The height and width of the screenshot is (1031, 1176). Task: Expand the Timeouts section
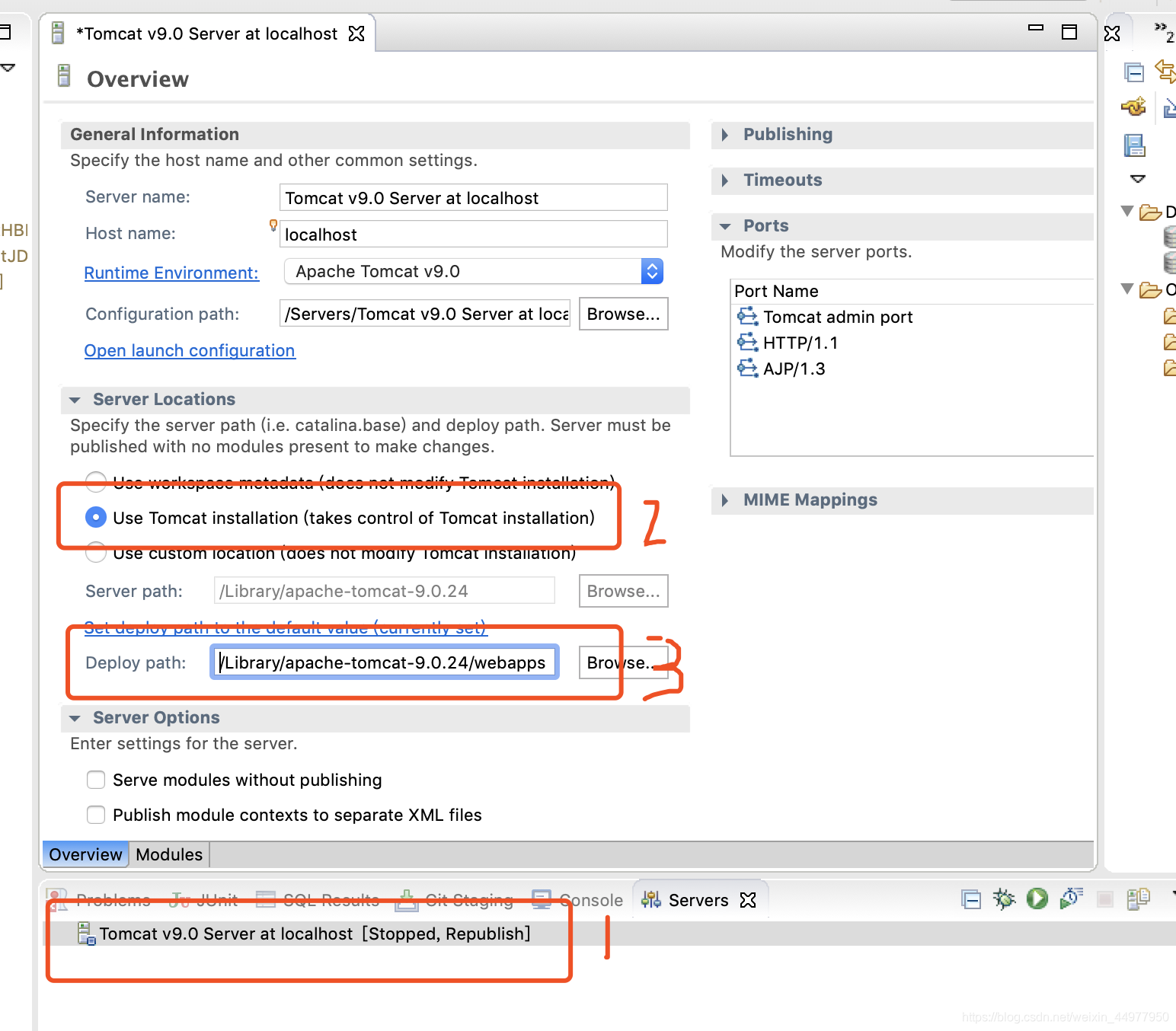point(726,180)
